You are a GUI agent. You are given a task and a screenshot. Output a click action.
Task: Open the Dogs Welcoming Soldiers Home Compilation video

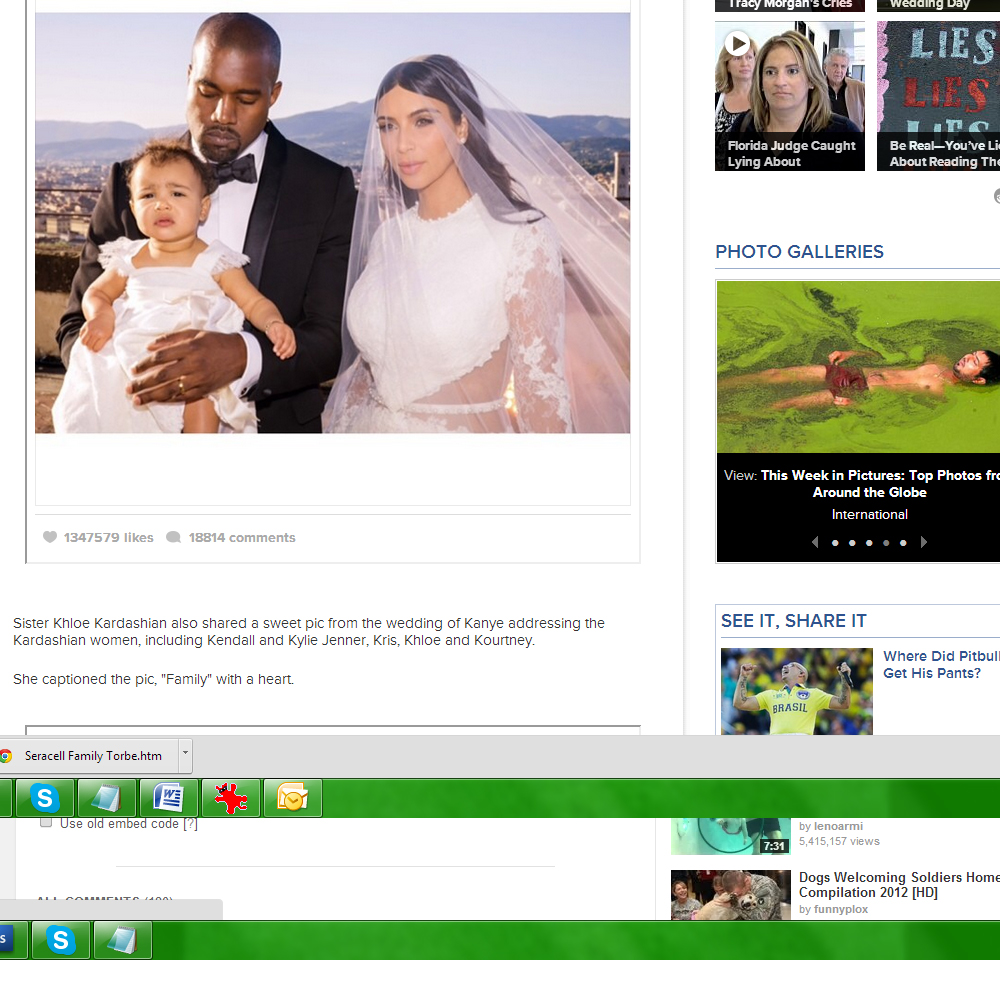coord(898,885)
